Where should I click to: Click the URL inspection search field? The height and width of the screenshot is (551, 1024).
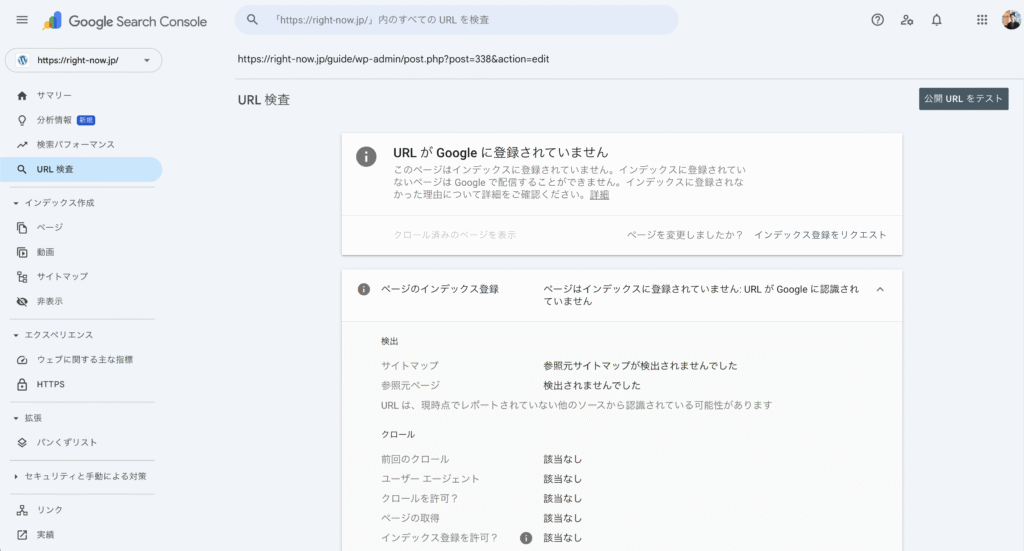click(456, 20)
